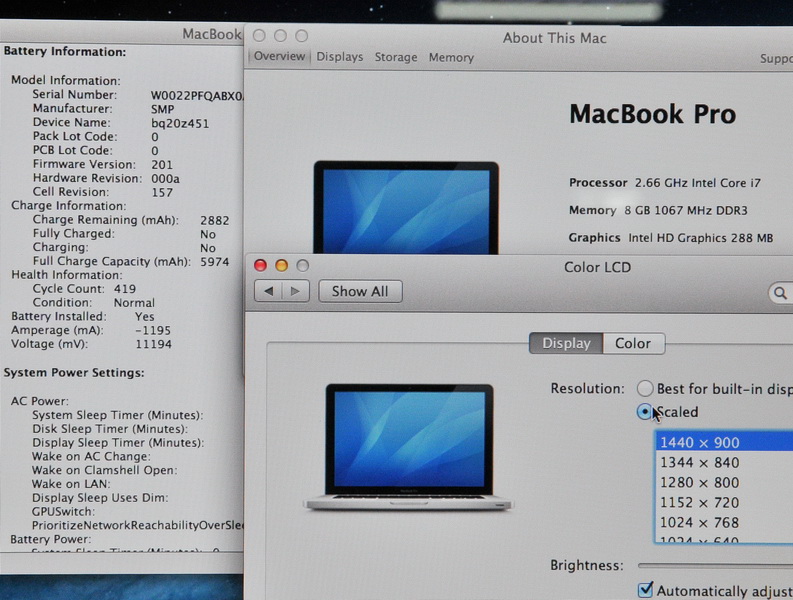This screenshot has height=600, width=793.
Task: Click the Condition value Normal
Action: pos(134,303)
